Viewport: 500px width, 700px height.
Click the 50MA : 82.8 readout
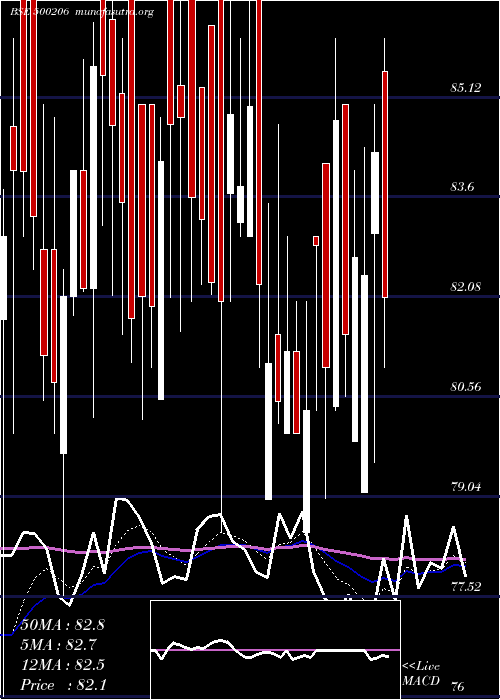click(63, 625)
